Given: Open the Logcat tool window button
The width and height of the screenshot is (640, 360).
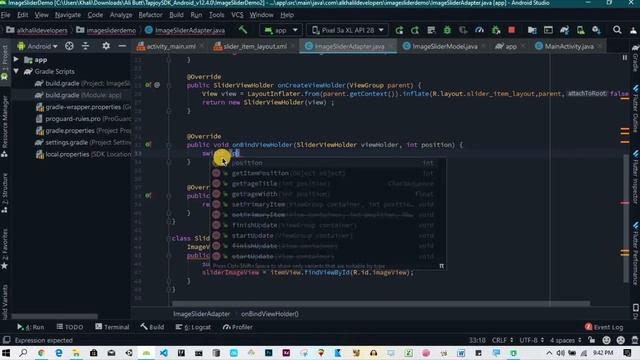Looking at the screenshot, I should pos(193,327).
